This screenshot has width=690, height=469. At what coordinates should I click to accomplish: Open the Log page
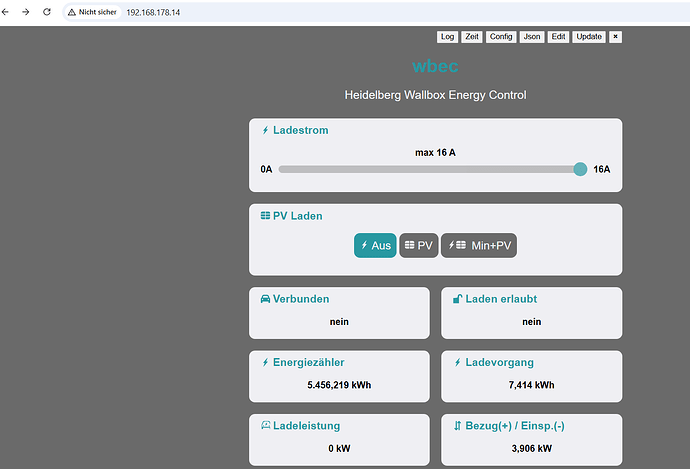(447, 37)
